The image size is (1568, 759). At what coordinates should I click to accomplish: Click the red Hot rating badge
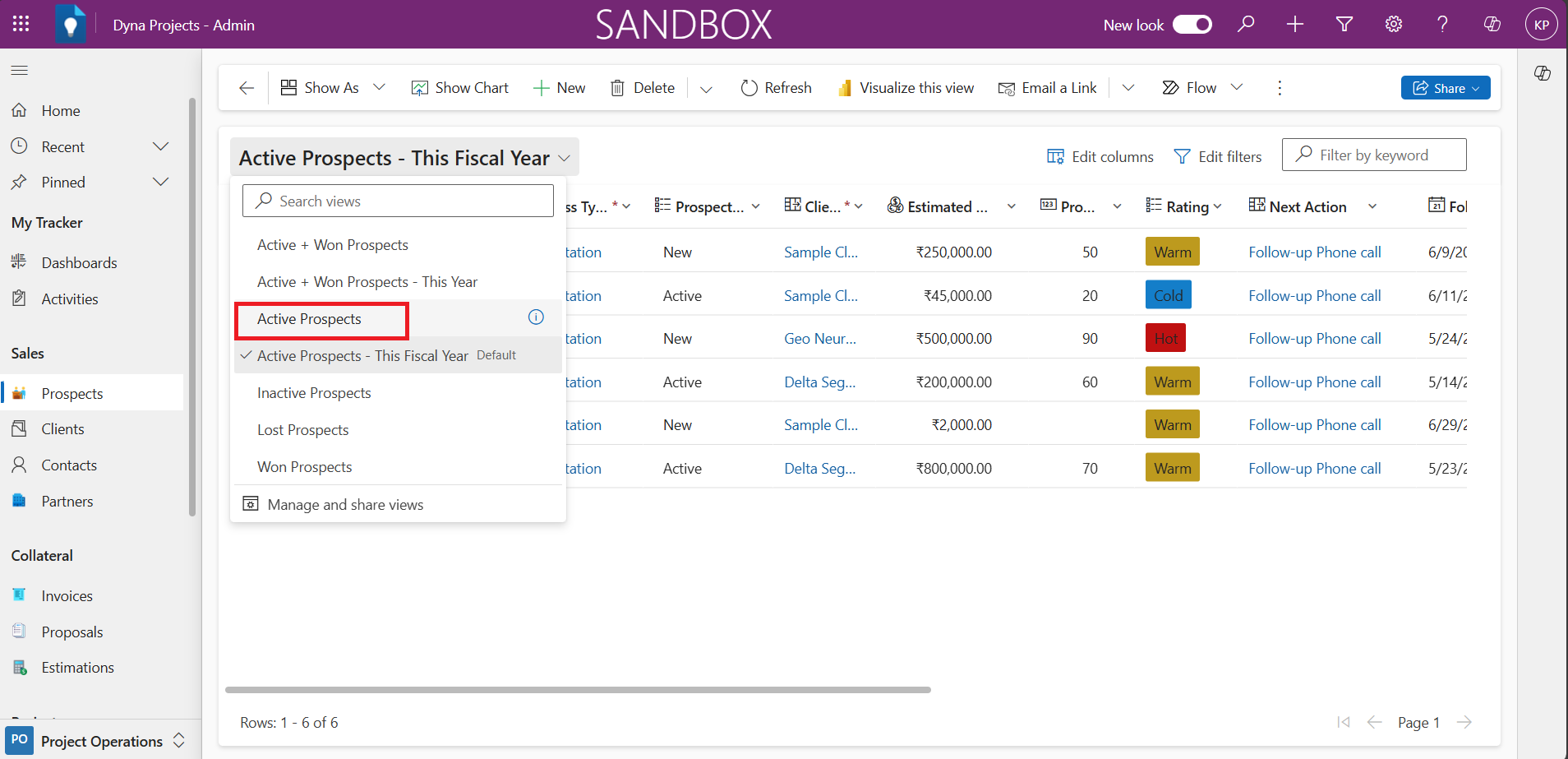1165,339
